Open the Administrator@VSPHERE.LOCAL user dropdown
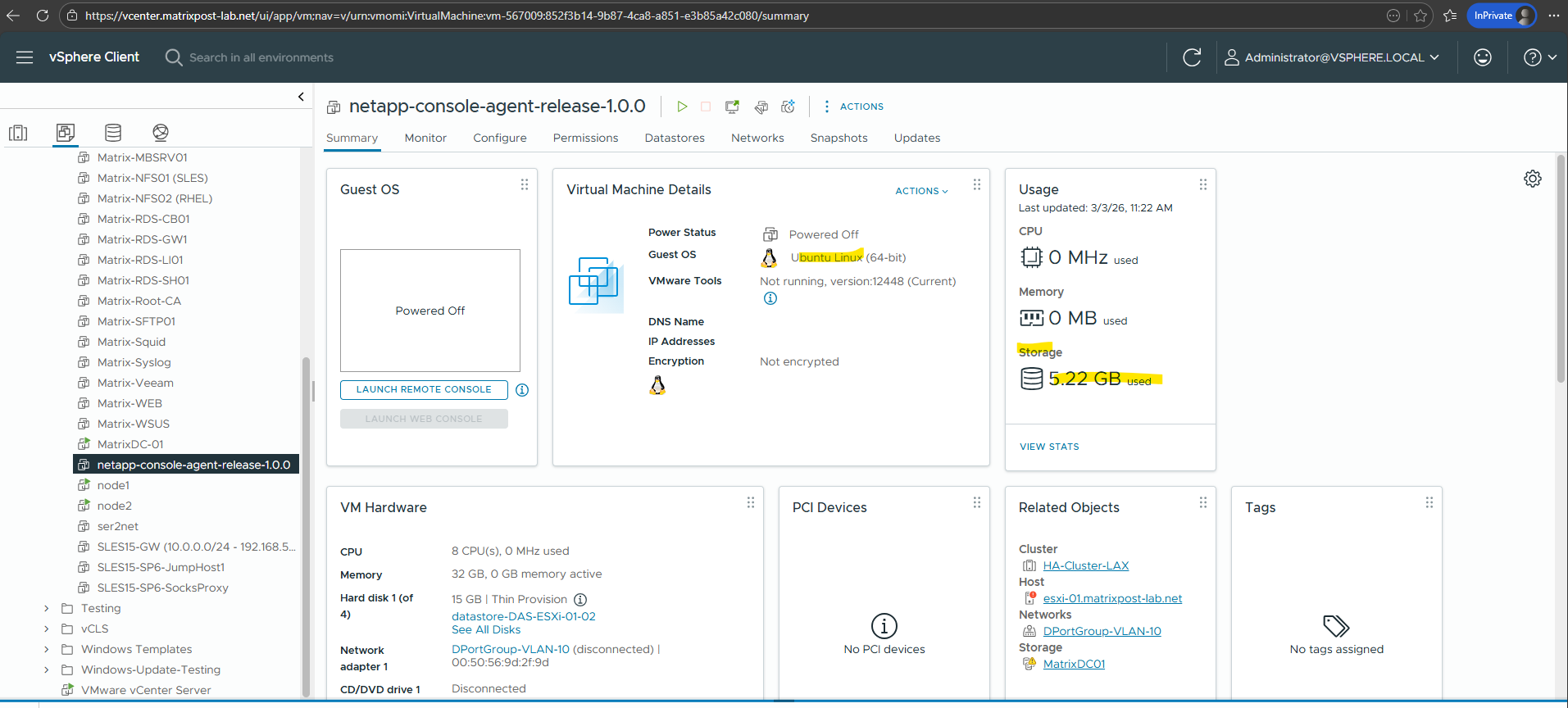The image size is (1568, 708). pyautogui.click(x=1332, y=57)
